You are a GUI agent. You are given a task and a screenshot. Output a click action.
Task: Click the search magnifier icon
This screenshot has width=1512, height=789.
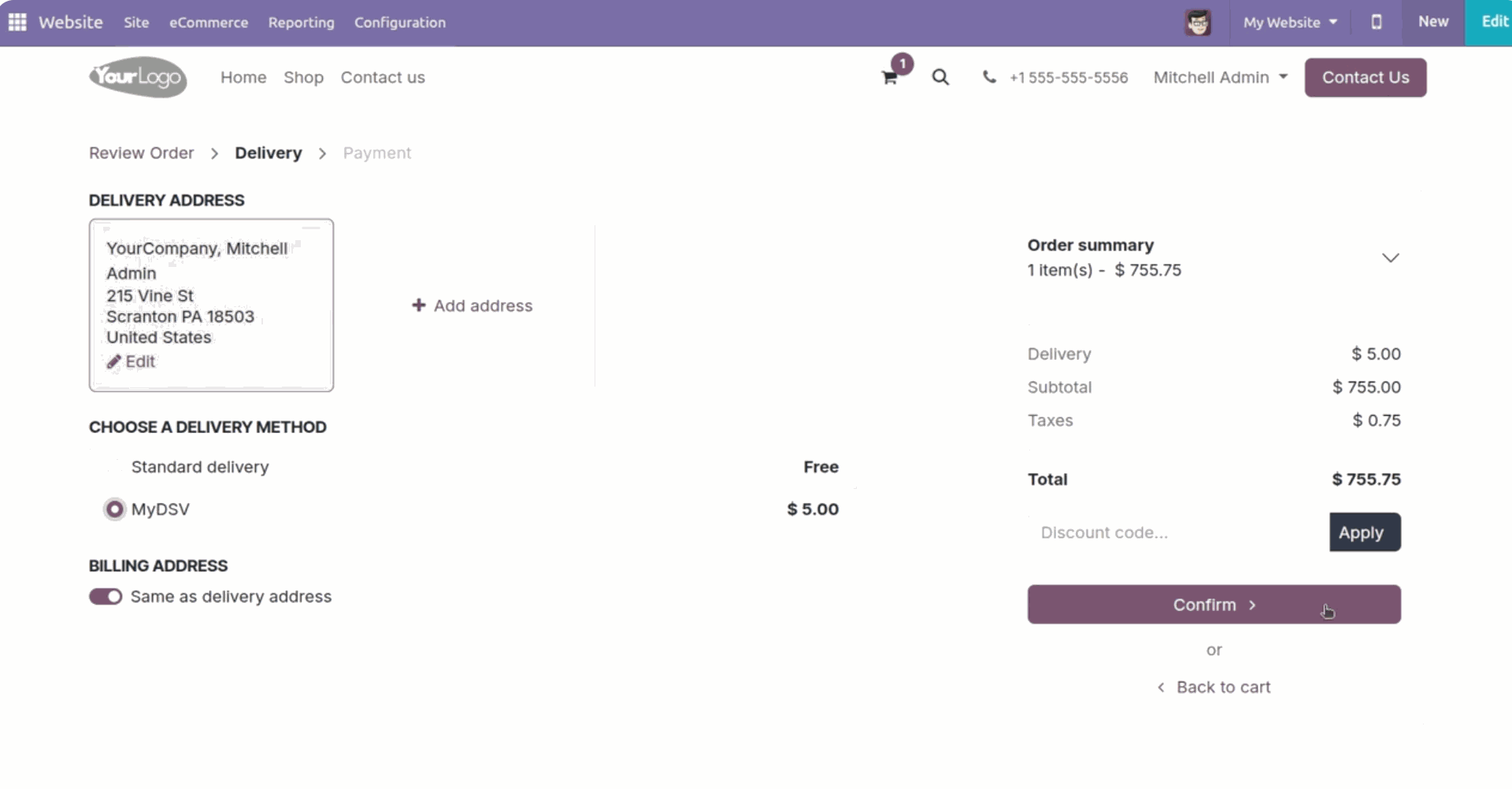pos(940,77)
